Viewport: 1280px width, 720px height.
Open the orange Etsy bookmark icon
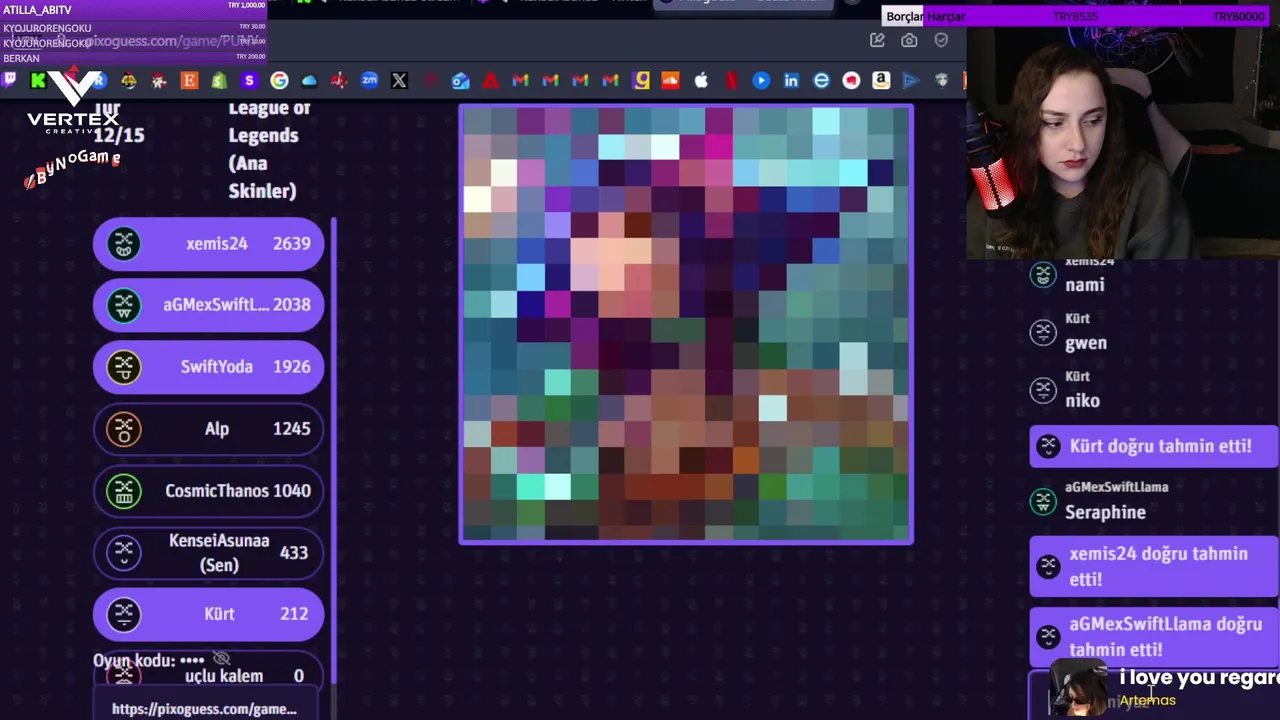[189, 80]
